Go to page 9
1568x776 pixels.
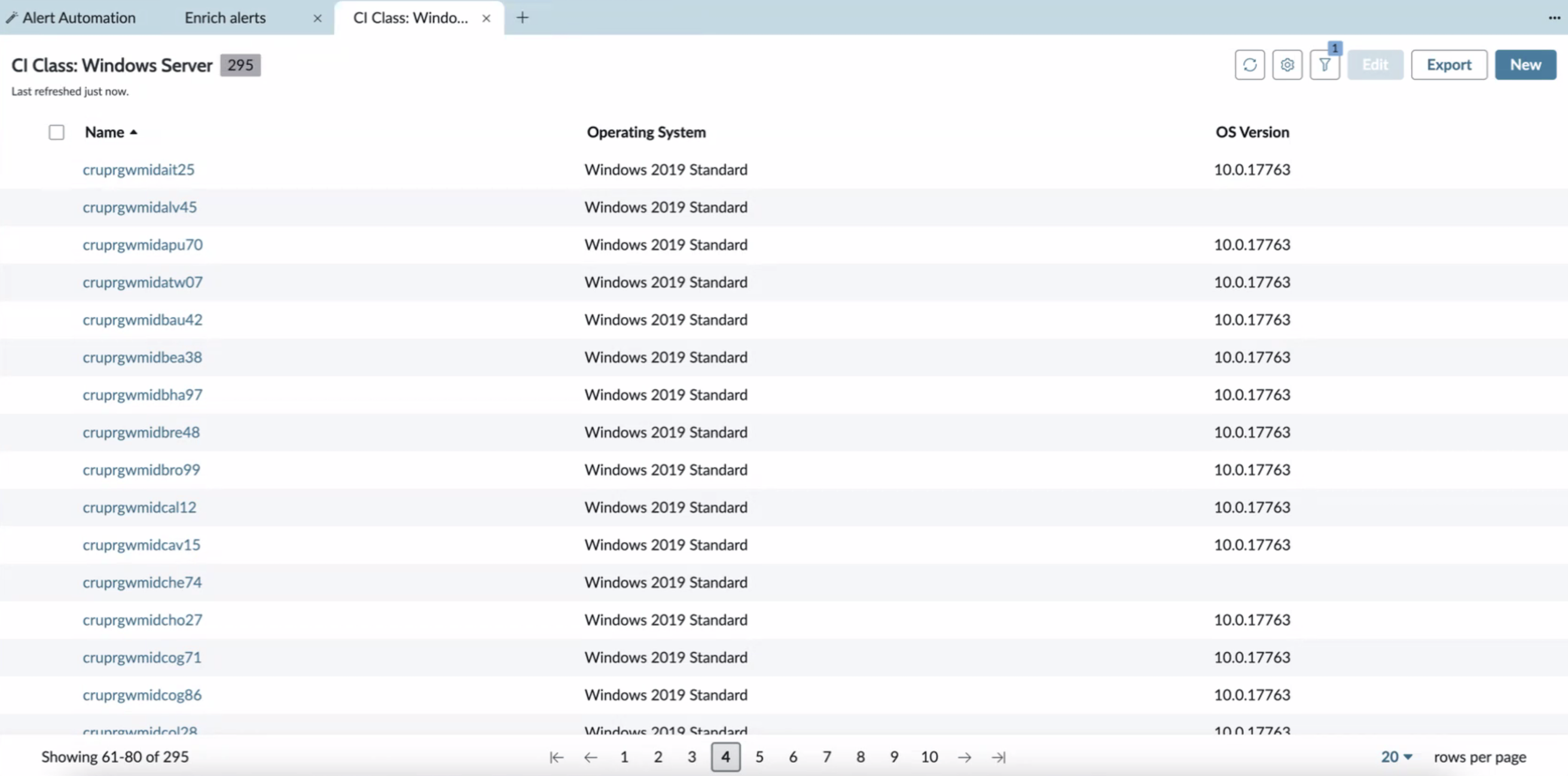pos(894,757)
